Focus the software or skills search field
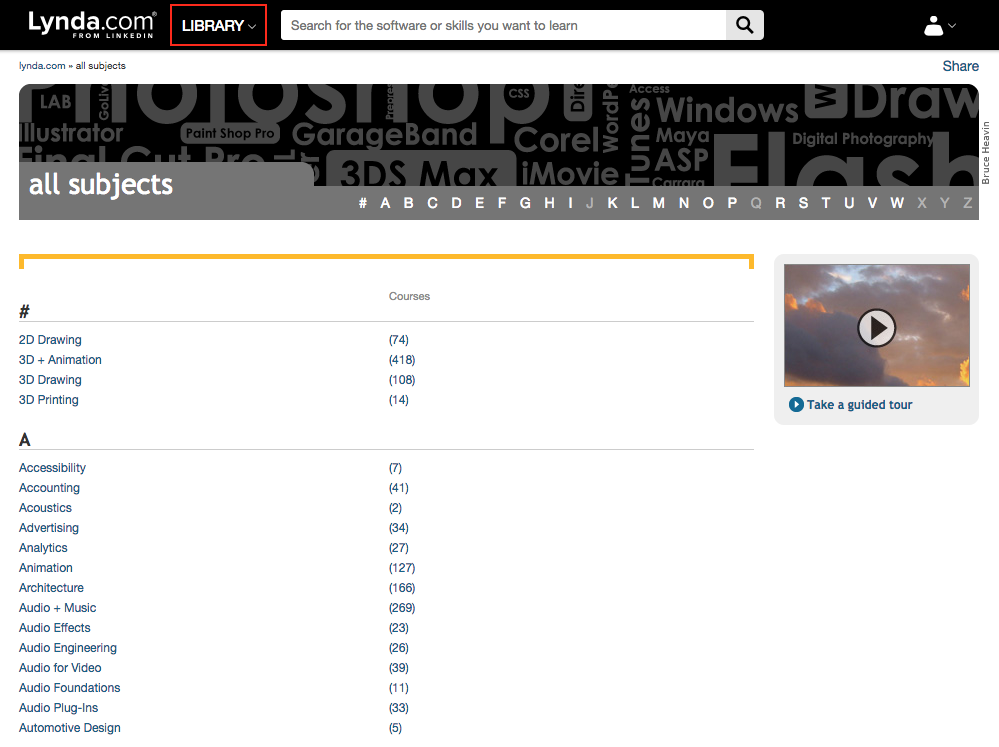 tap(503, 25)
